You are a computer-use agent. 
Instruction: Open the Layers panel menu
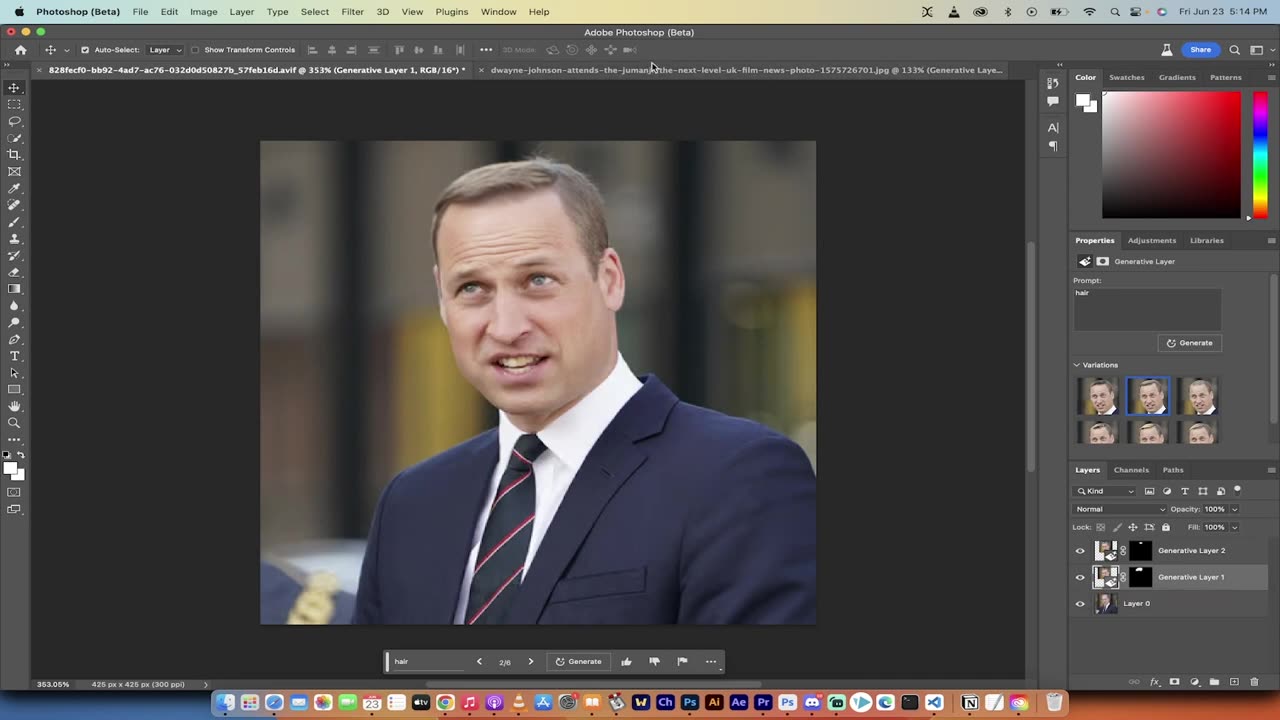tap(1271, 470)
